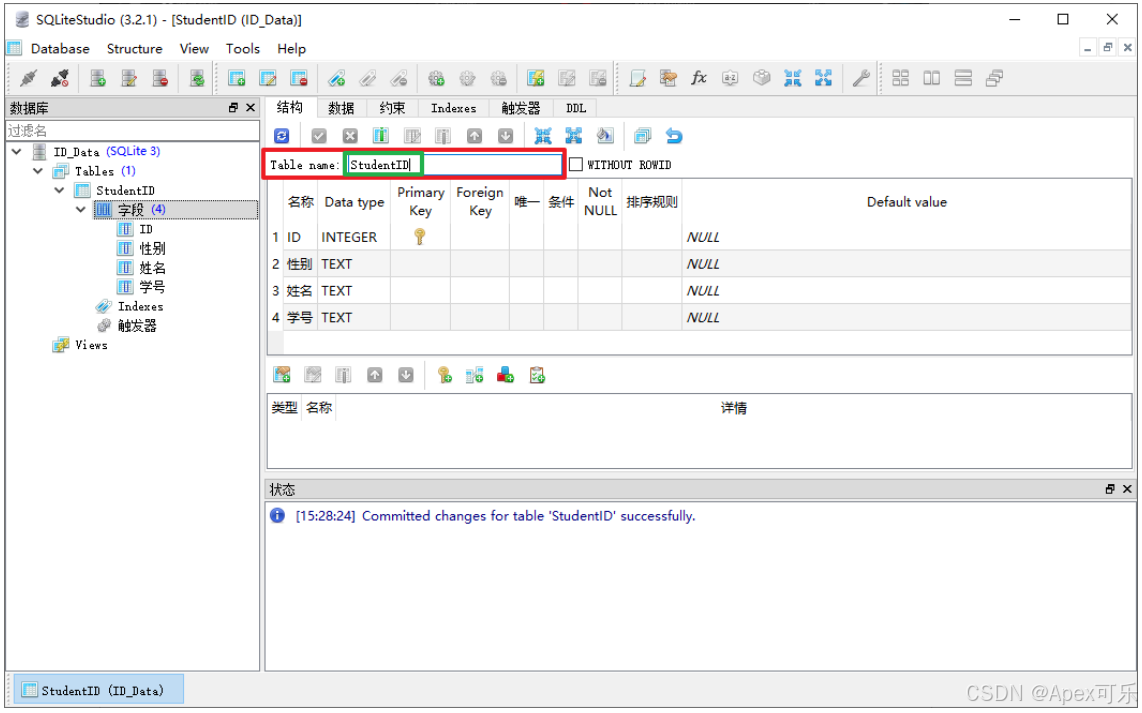The height and width of the screenshot is (713, 1142).
Task: Switch to the 触发器 tab
Action: coord(521,109)
